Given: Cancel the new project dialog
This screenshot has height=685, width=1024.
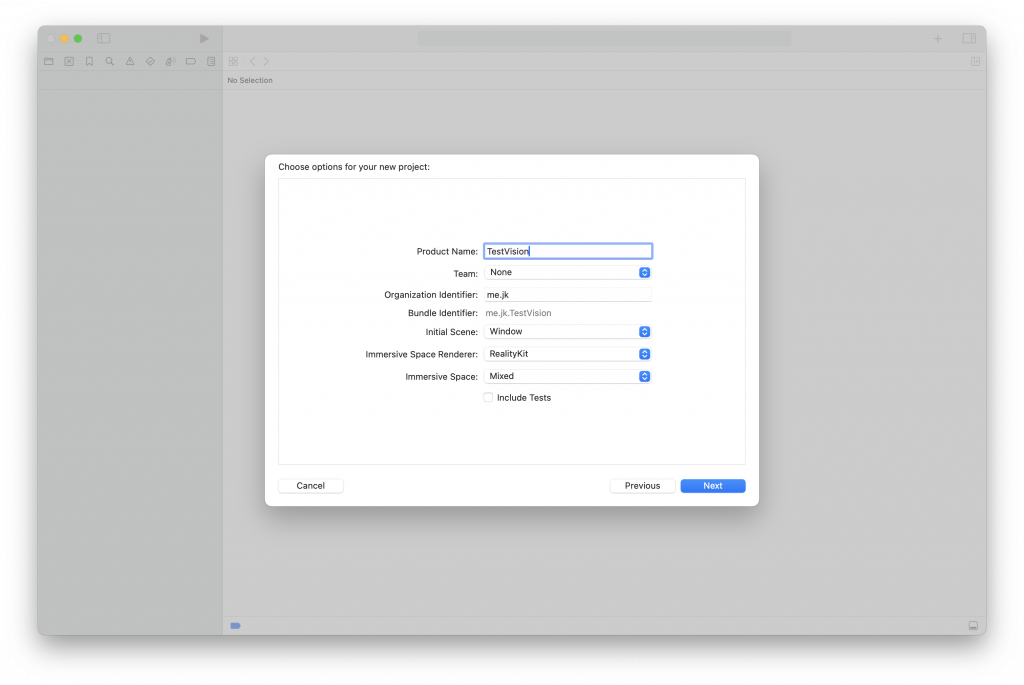Looking at the screenshot, I should point(310,486).
